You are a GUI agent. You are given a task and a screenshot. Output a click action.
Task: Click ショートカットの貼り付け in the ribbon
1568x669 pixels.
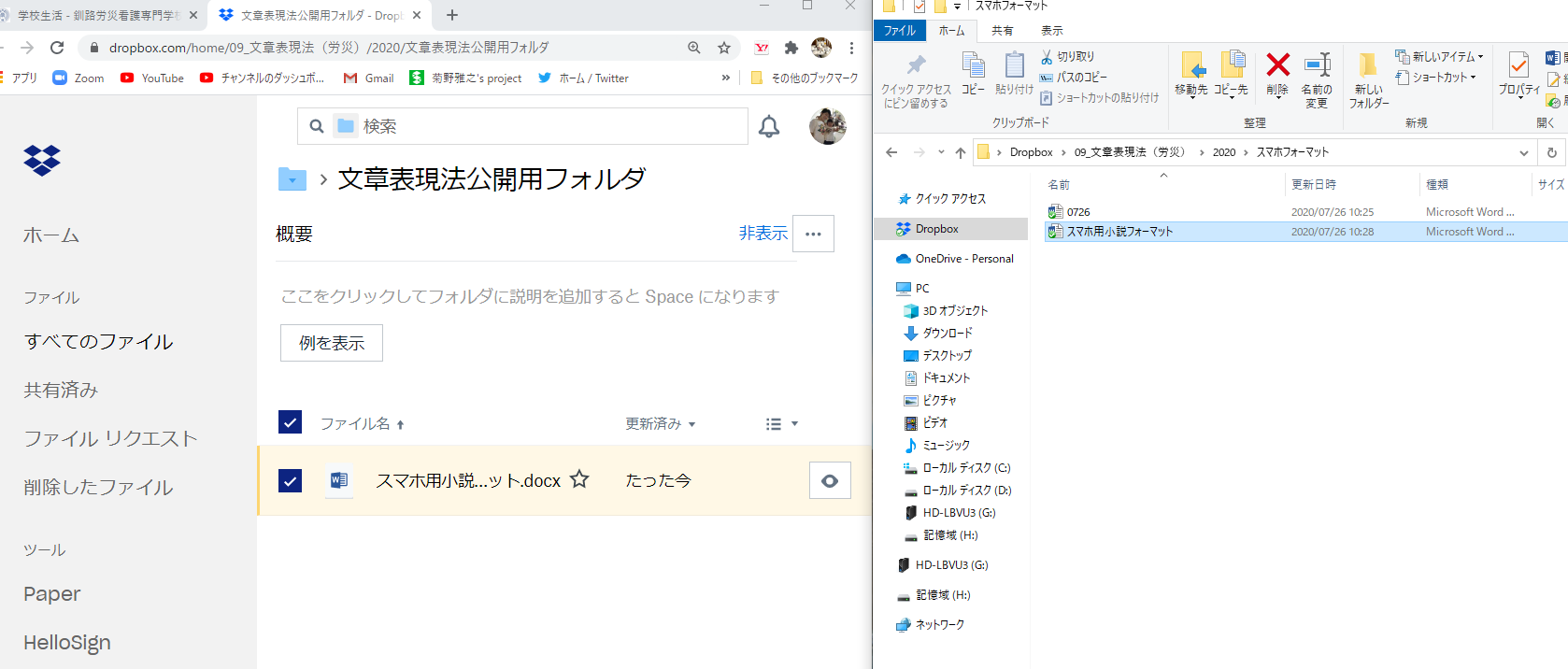(x=1099, y=97)
